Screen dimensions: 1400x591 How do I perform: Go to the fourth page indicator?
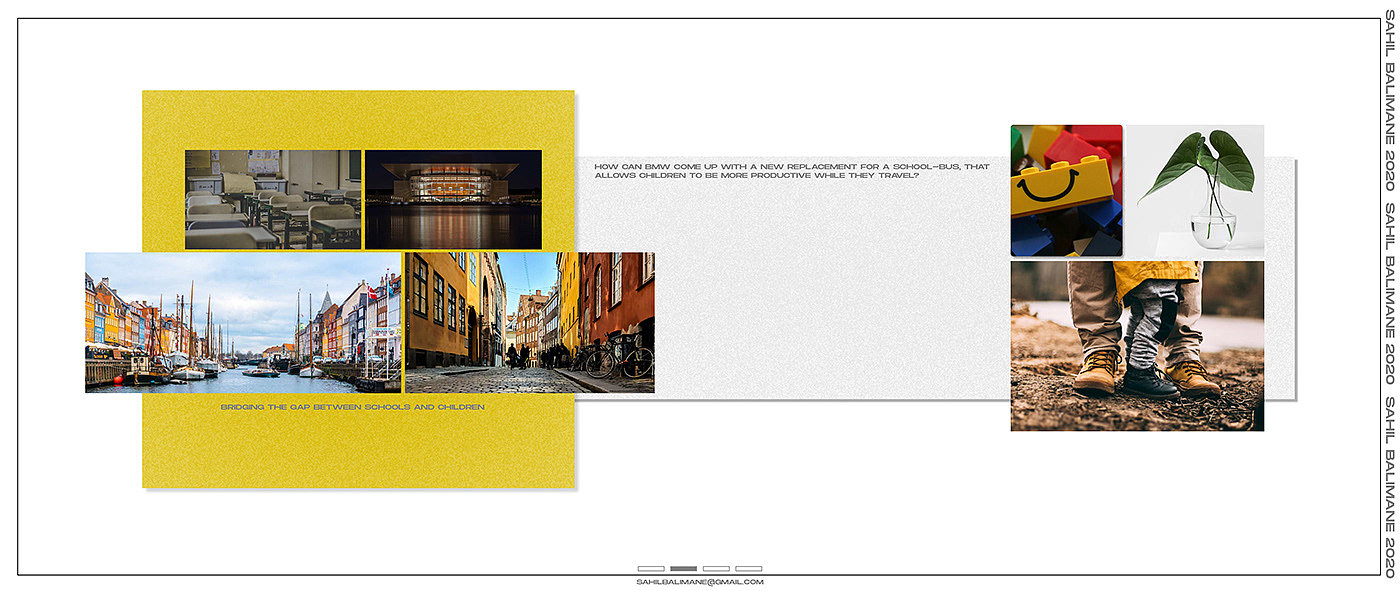coord(748,568)
